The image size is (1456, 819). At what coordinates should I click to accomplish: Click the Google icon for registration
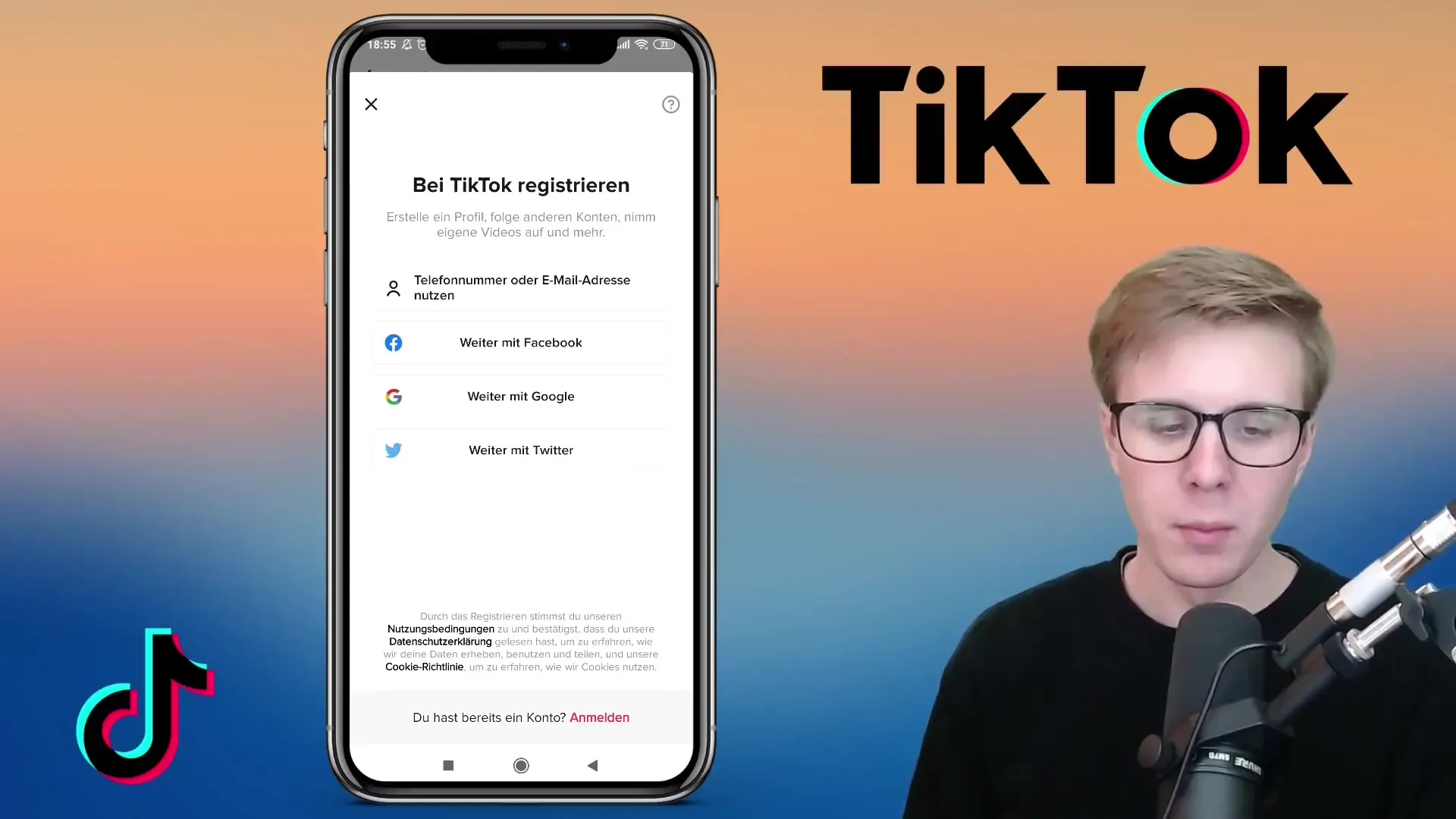point(394,396)
